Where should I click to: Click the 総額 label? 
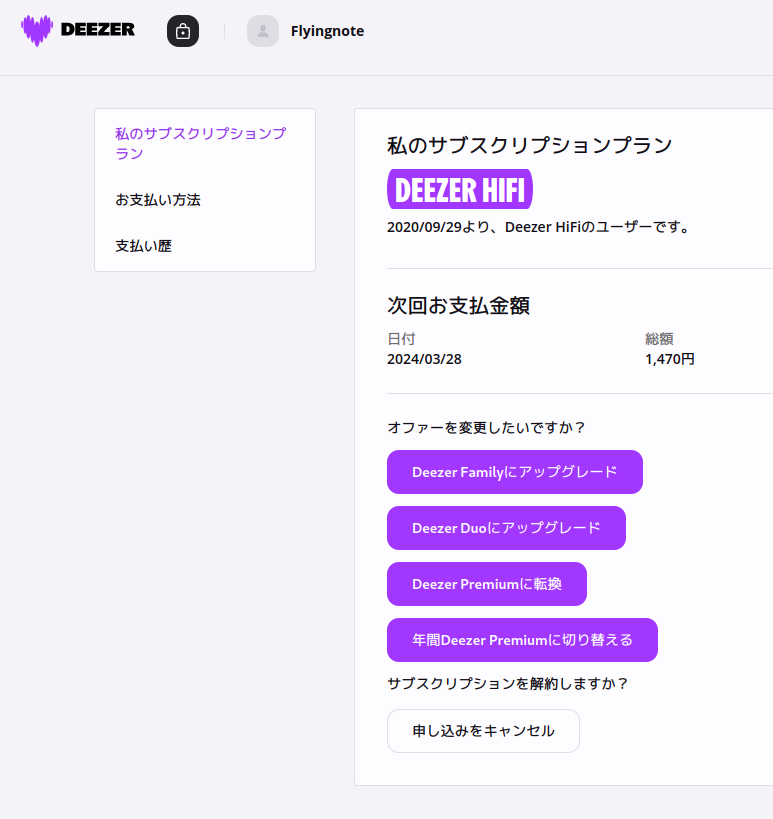coord(659,339)
